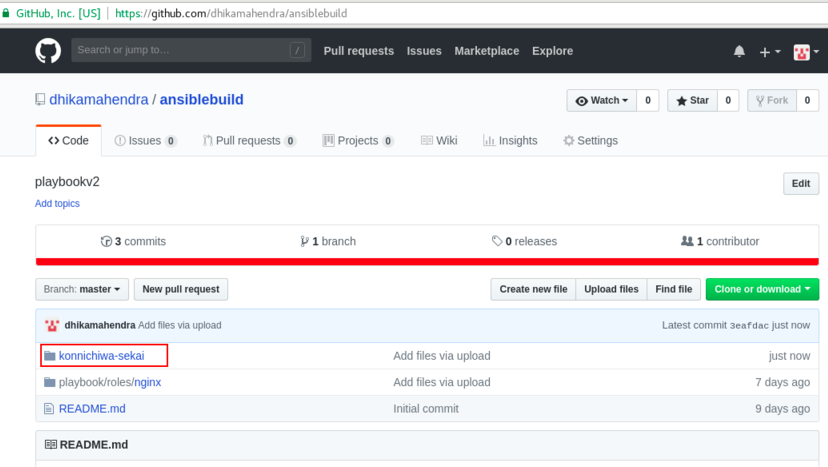Open the 1 contributor page
Image resolution: width=828 pixels, height=467 pixels.
720,241
